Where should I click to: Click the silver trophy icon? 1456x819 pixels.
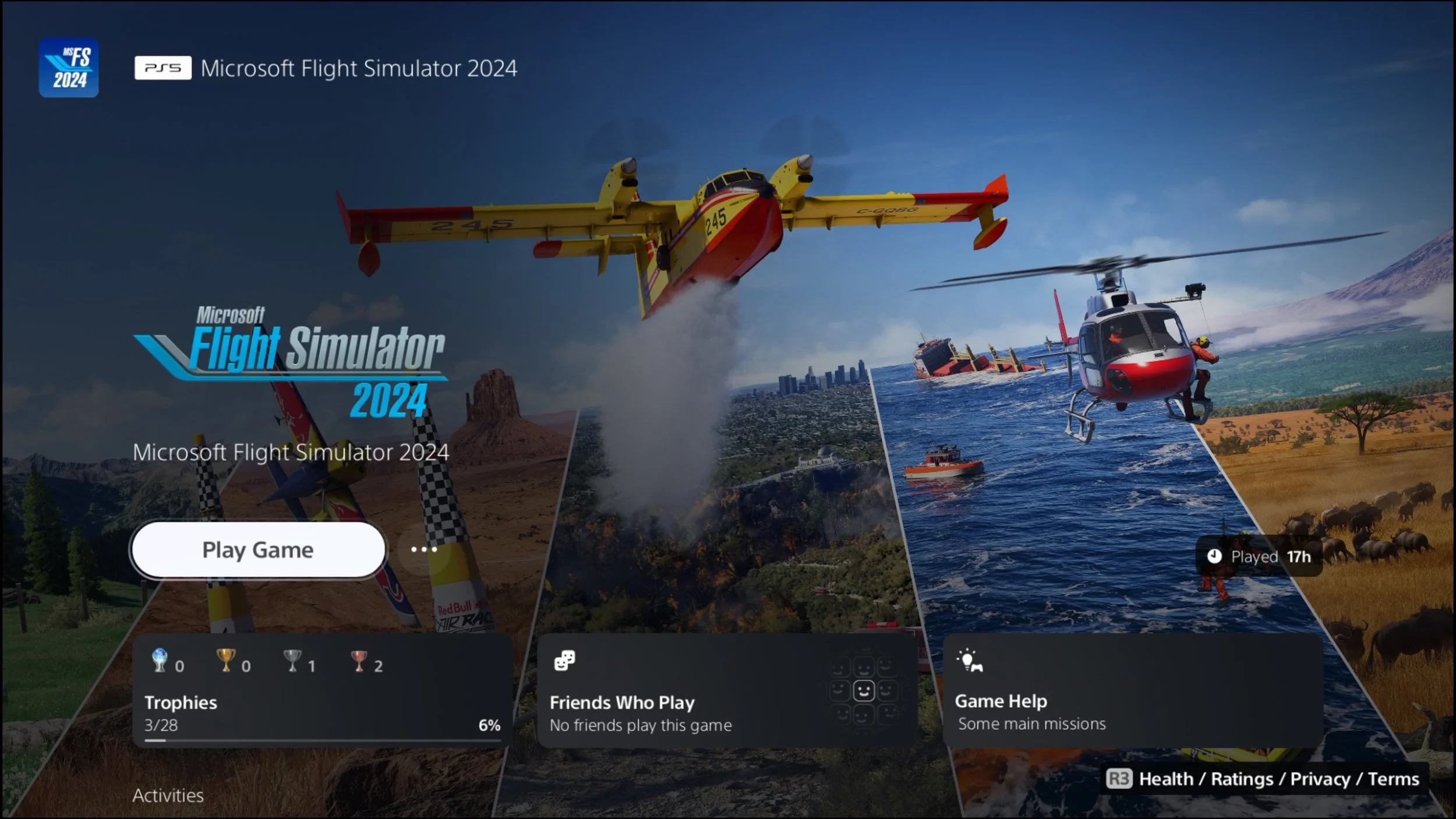pyautogui.click(x=292, y=661)
